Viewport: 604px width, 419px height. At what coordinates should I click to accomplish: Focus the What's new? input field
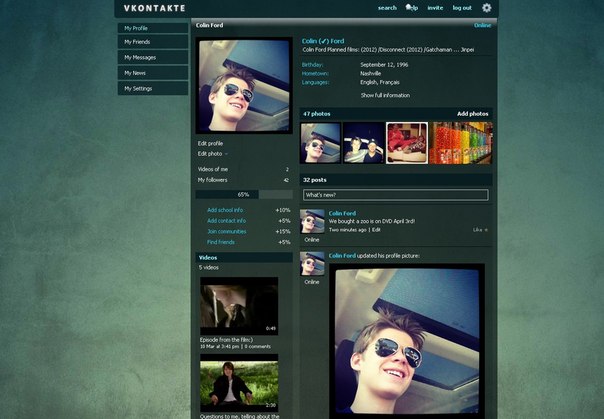(x=396, y=195)
